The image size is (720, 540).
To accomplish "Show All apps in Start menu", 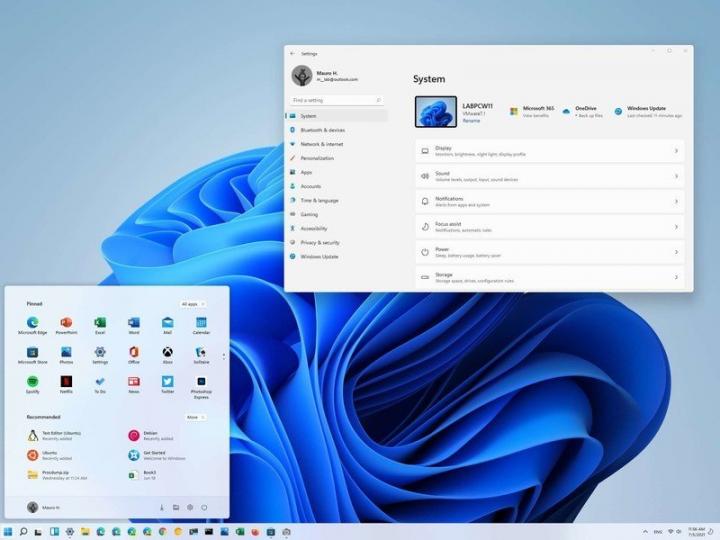I will [192, 303].
